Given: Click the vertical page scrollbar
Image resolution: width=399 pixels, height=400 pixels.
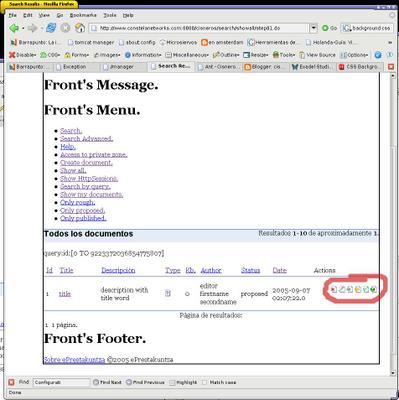Looking at the screenshot, I should (x=393, y=223).
